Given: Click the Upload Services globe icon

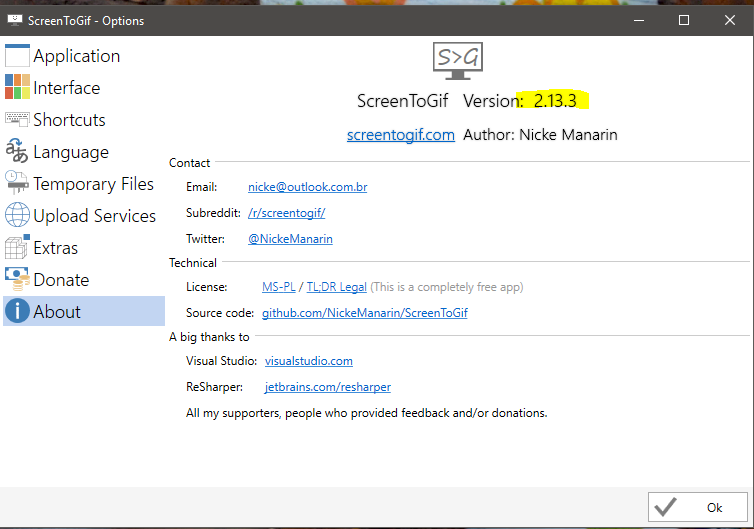Looking at the screenshot, I should [17, 215].
